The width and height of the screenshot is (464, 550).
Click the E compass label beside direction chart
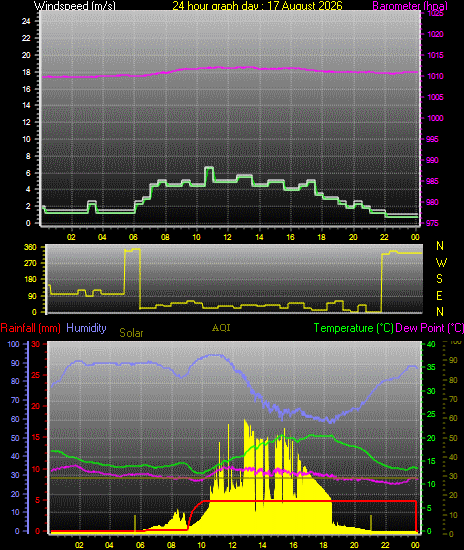click(439, 296)
